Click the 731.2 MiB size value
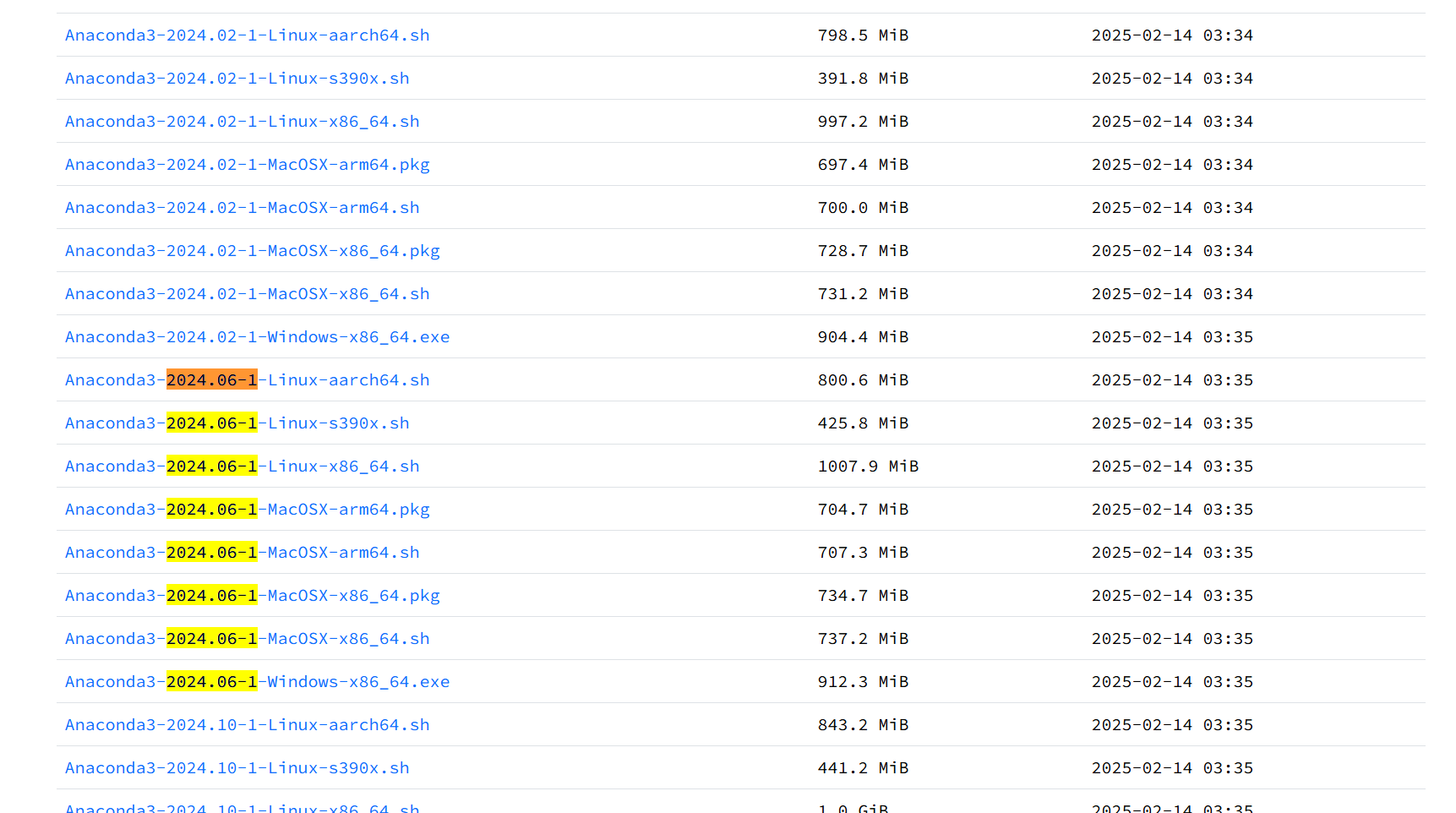Viewport: 1456px width, 813px height. tap(864, 294)
